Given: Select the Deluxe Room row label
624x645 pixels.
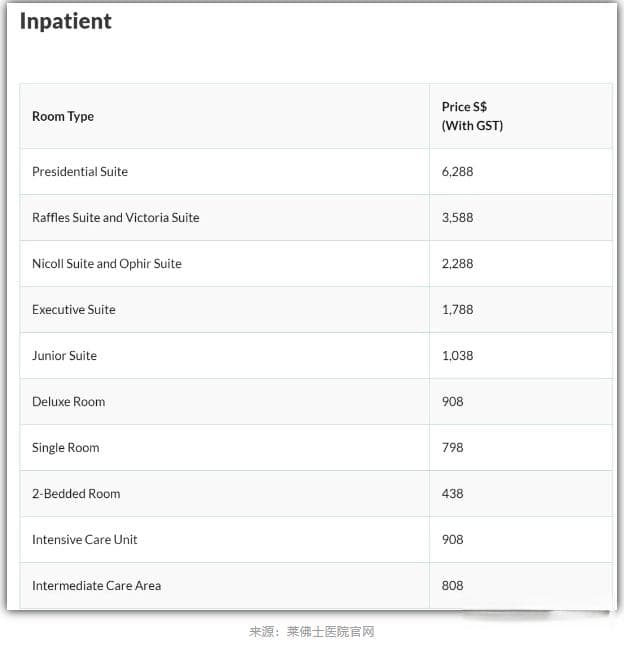Looking at the screenshot, I should click(68, 402).
